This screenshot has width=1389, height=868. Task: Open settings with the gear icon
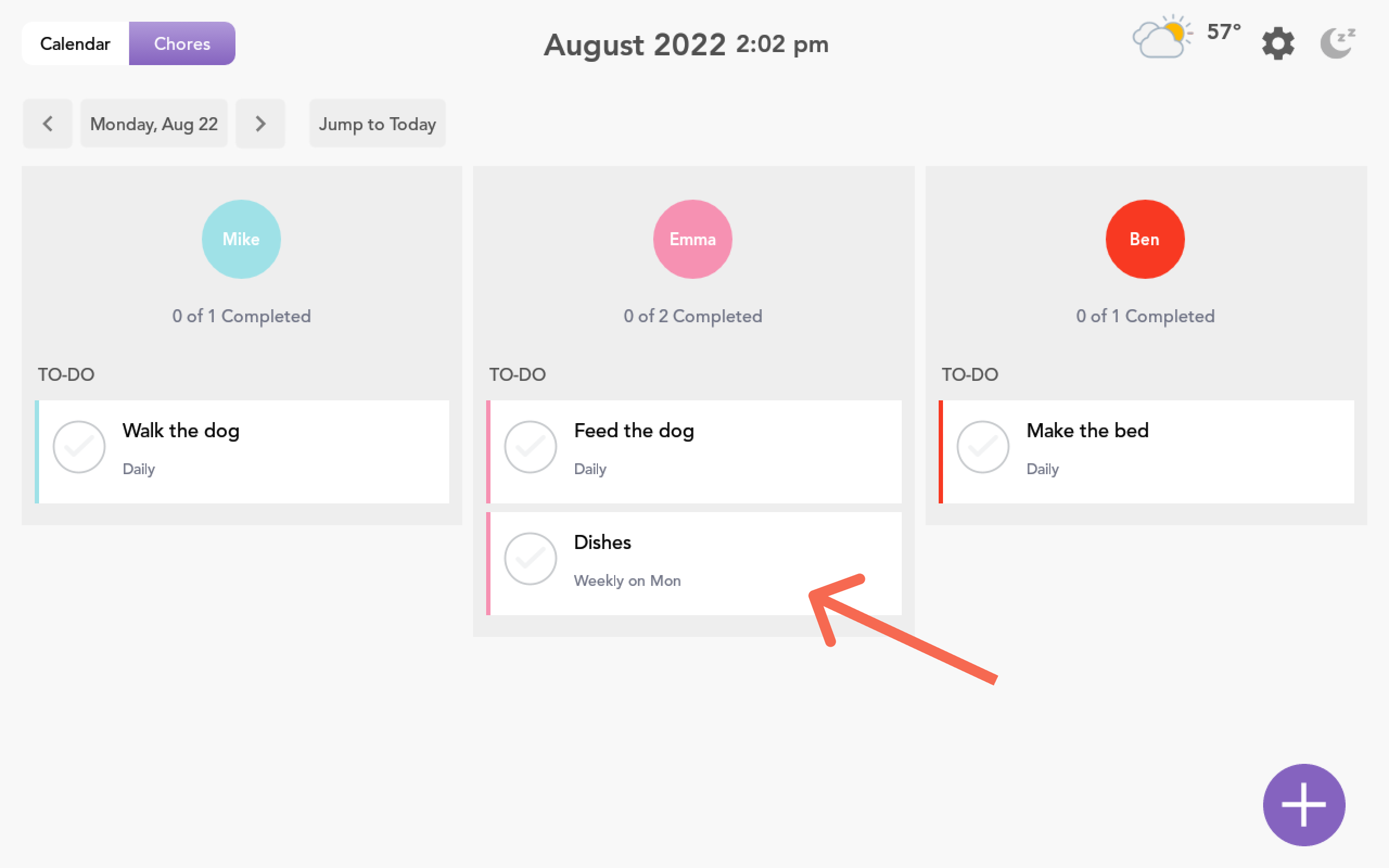(x=1278, y=43)
